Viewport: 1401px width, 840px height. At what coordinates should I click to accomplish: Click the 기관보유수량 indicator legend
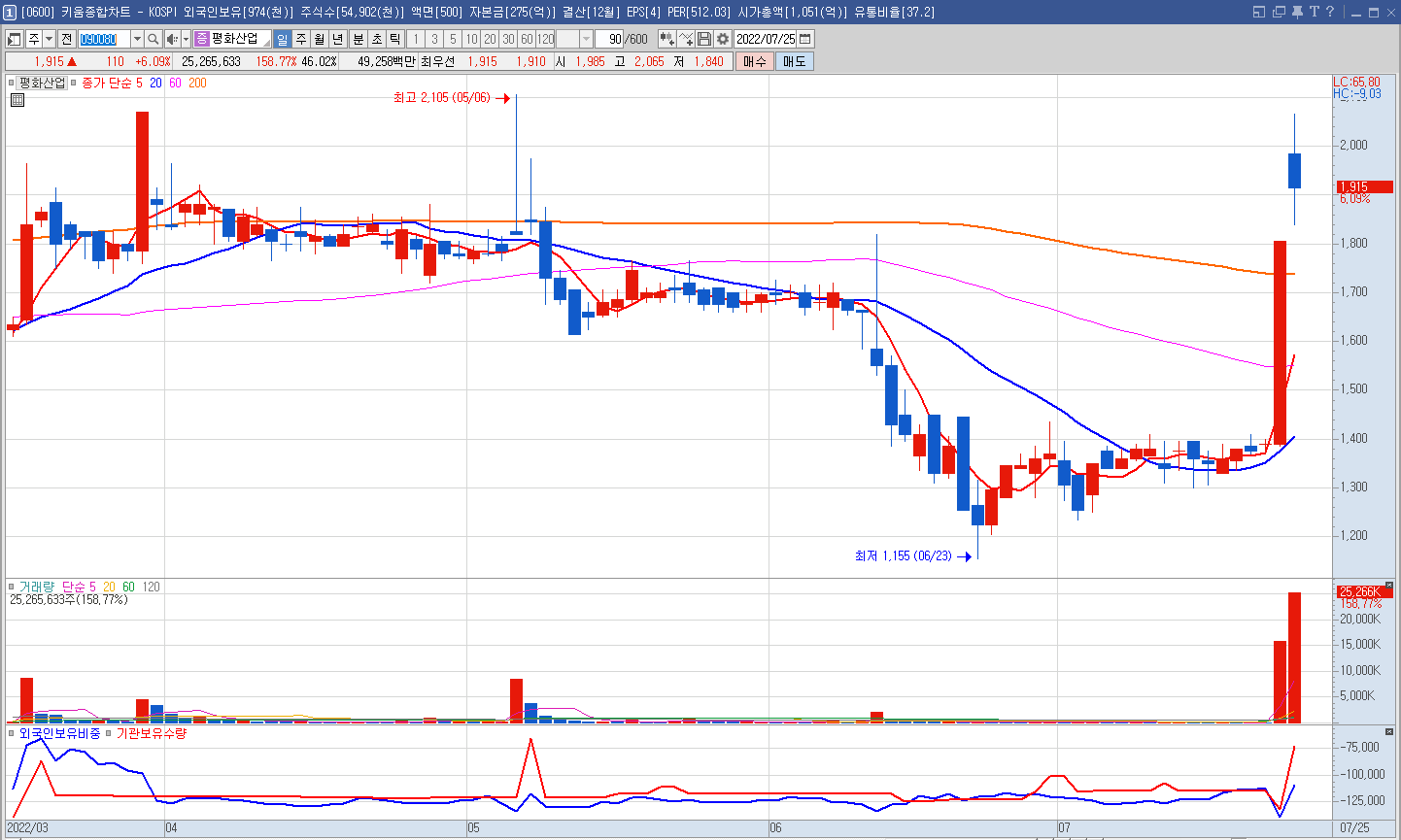coord(151,733)
